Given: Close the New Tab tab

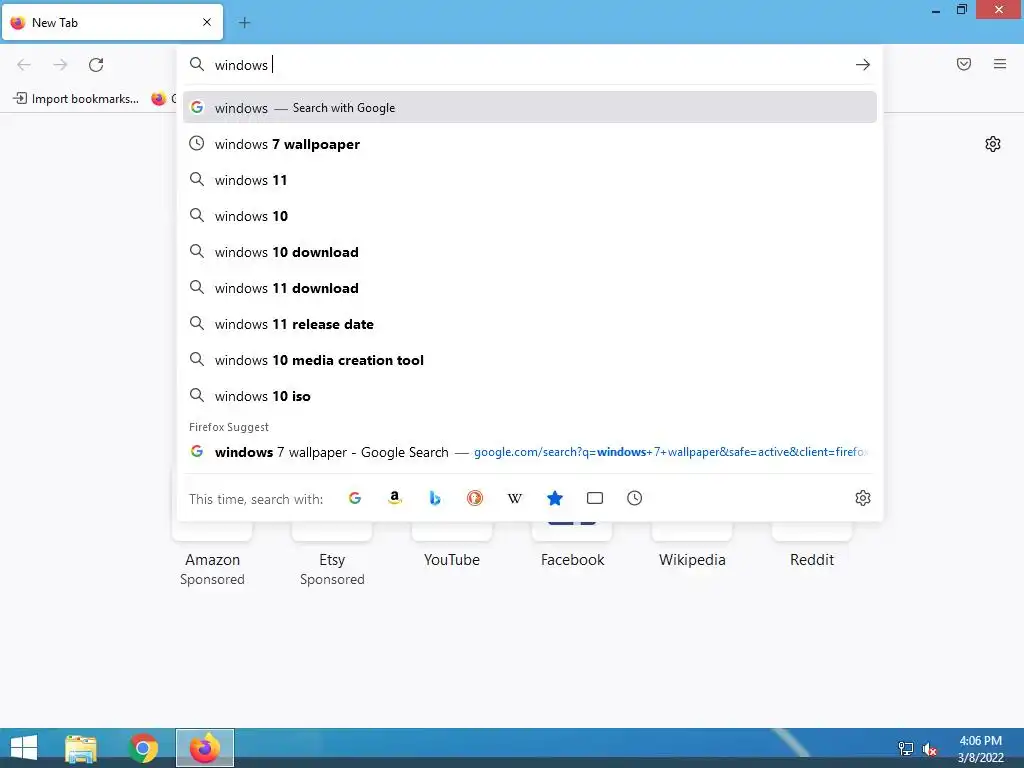Looking at the screenshot, I should point(207,22).
